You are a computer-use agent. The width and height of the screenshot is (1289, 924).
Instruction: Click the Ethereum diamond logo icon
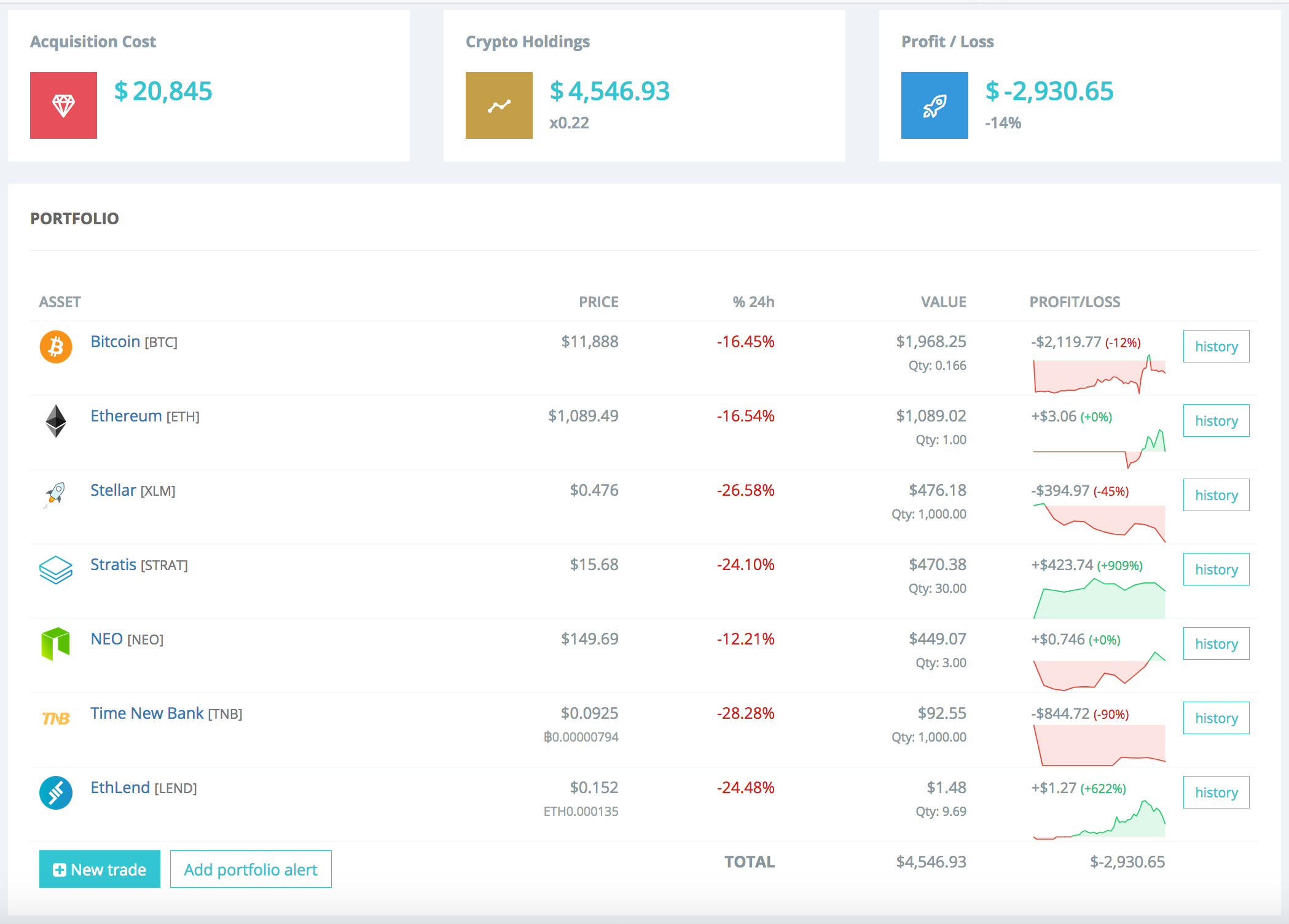(x=56, y=421)
